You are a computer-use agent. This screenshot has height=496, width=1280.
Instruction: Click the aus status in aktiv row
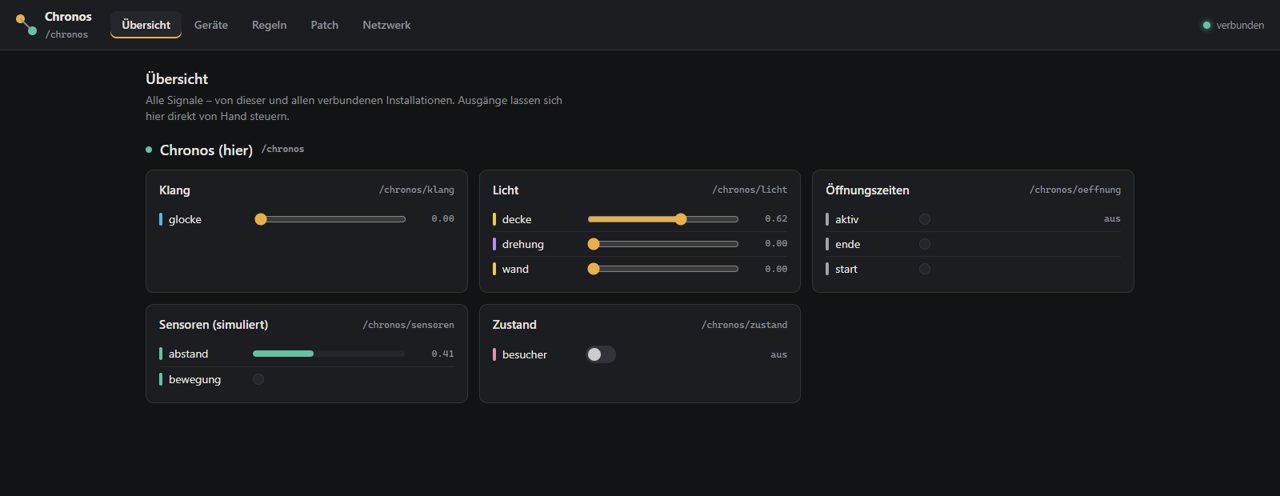1112,219
